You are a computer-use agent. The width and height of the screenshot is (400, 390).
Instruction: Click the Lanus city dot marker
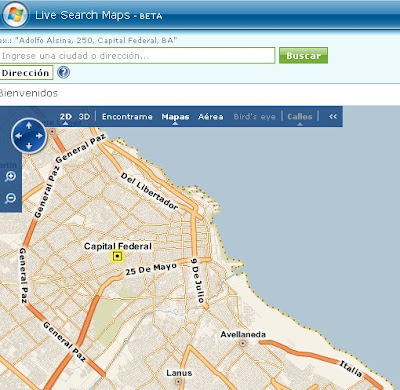click(179, 381)
